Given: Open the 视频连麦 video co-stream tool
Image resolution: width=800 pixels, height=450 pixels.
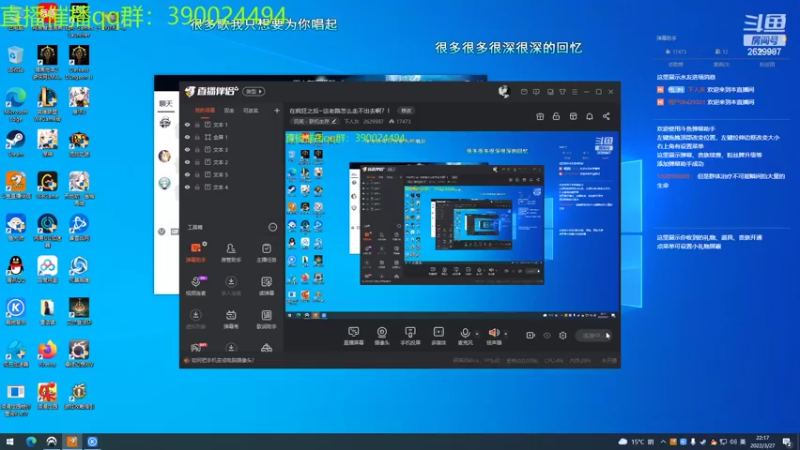Looking at the screenshot, I should [196, 286].
